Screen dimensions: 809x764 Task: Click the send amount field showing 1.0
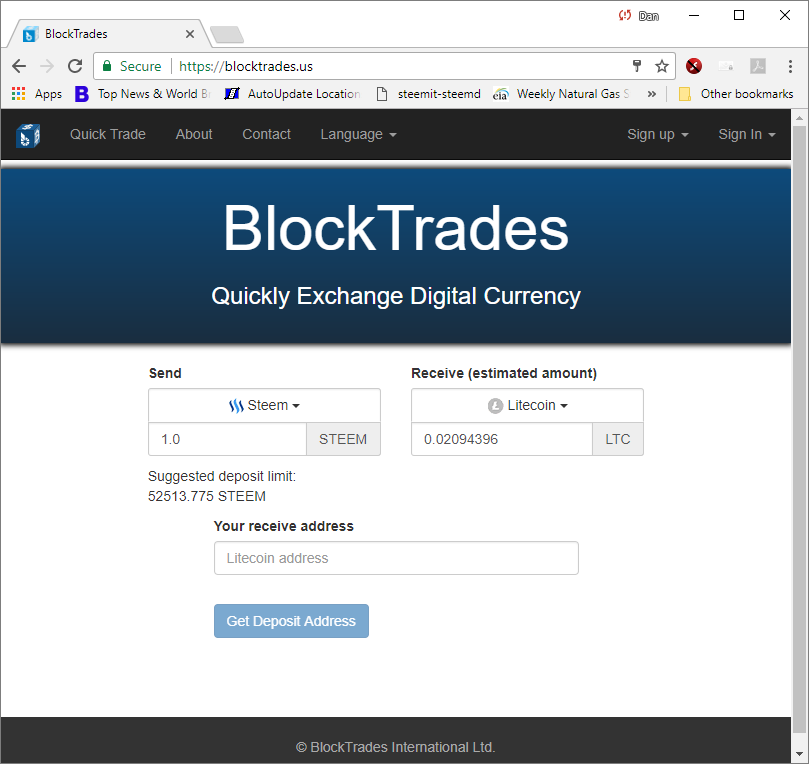click(x=228, y=439)
